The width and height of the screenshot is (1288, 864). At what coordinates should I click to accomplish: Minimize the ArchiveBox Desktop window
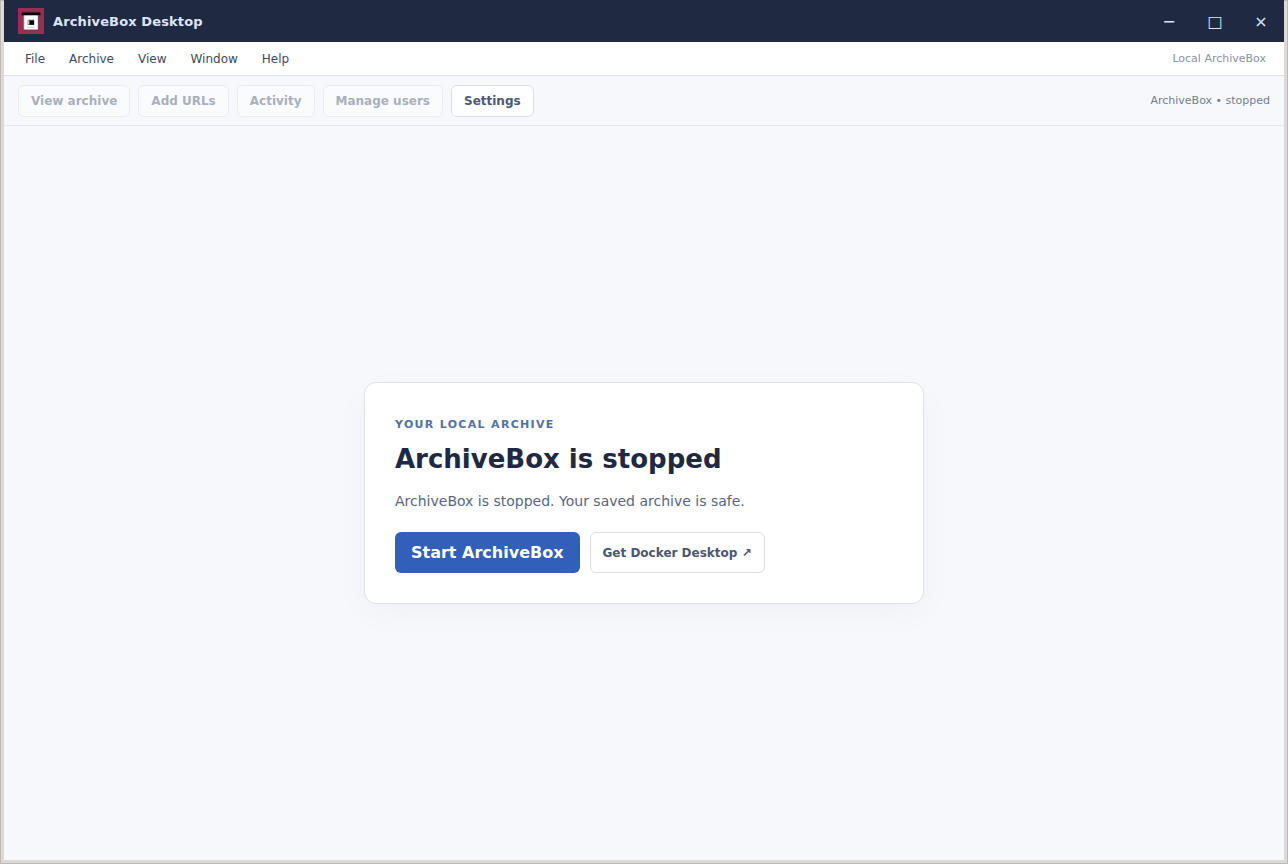pos(1169,22)
